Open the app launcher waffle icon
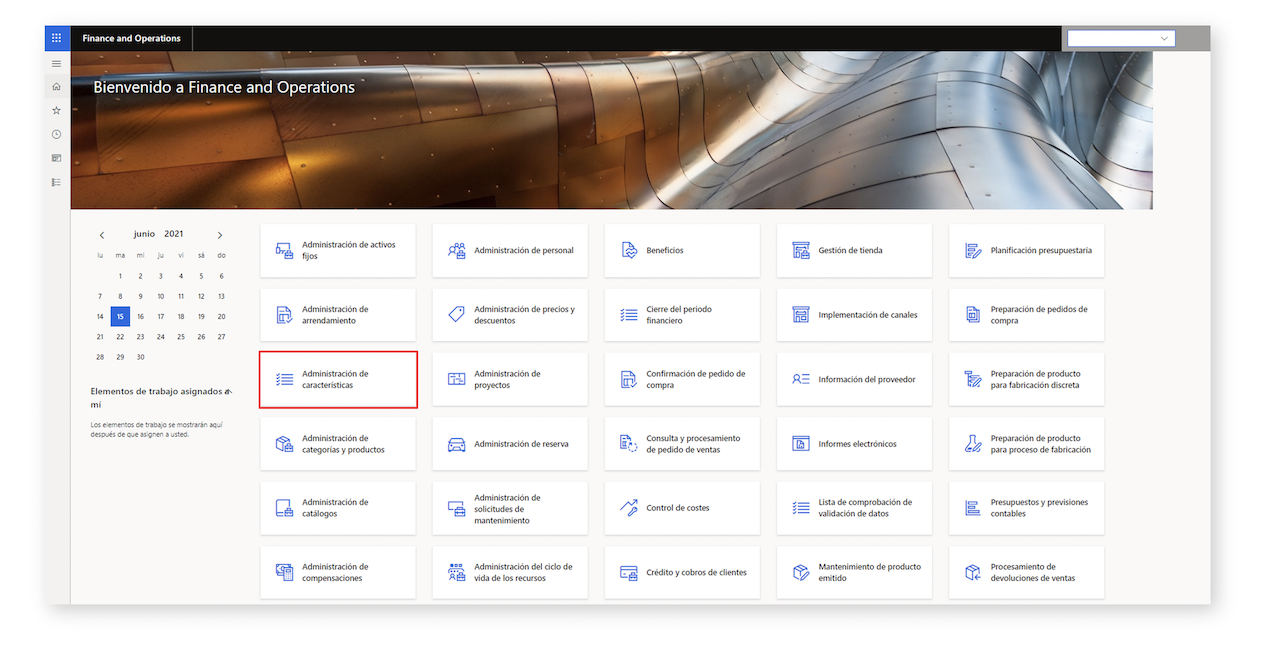Image resolution: width=1280 pixels, height=669 pixels. [x=57, y=38]
